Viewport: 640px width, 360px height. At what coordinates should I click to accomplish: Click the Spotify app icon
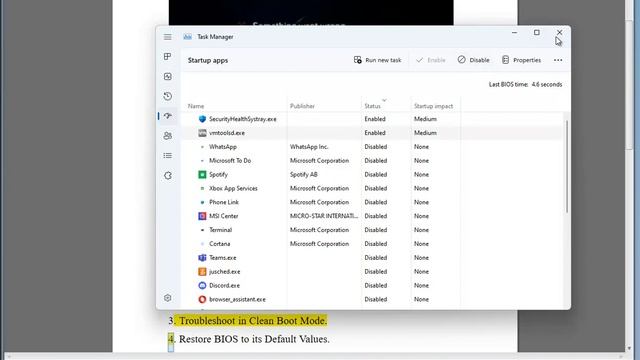[x=202, y=174]
